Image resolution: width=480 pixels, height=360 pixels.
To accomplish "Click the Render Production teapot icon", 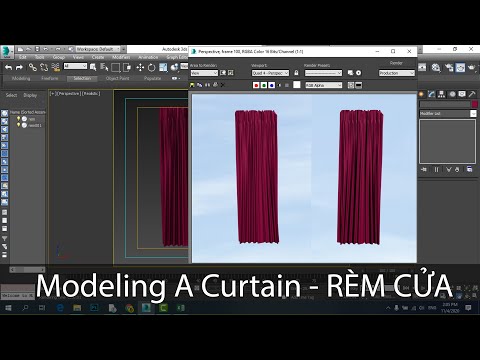I will coord(472,68).
